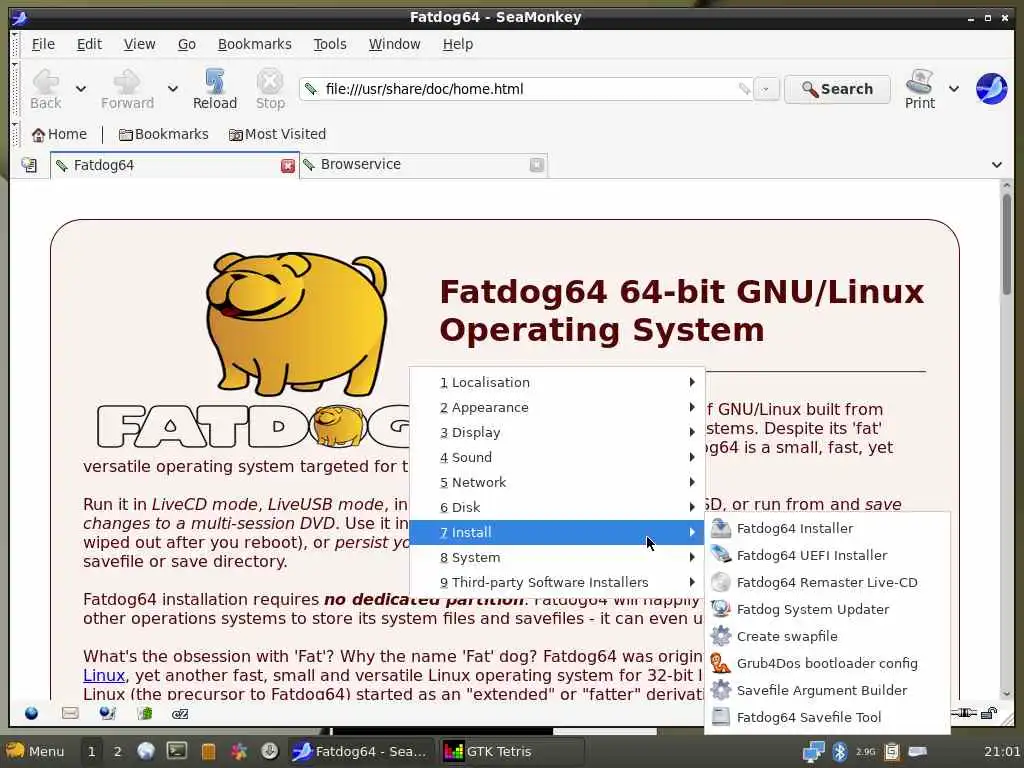Image resolution: width=1024 pixels, height=768 pixels.
Task: Click the Bluetooth tray icon
Action: (x=839, y=752)
